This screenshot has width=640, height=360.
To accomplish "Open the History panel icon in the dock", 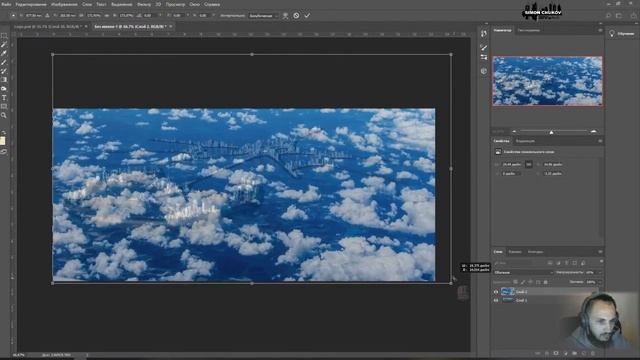I will [x=484, y=34].
